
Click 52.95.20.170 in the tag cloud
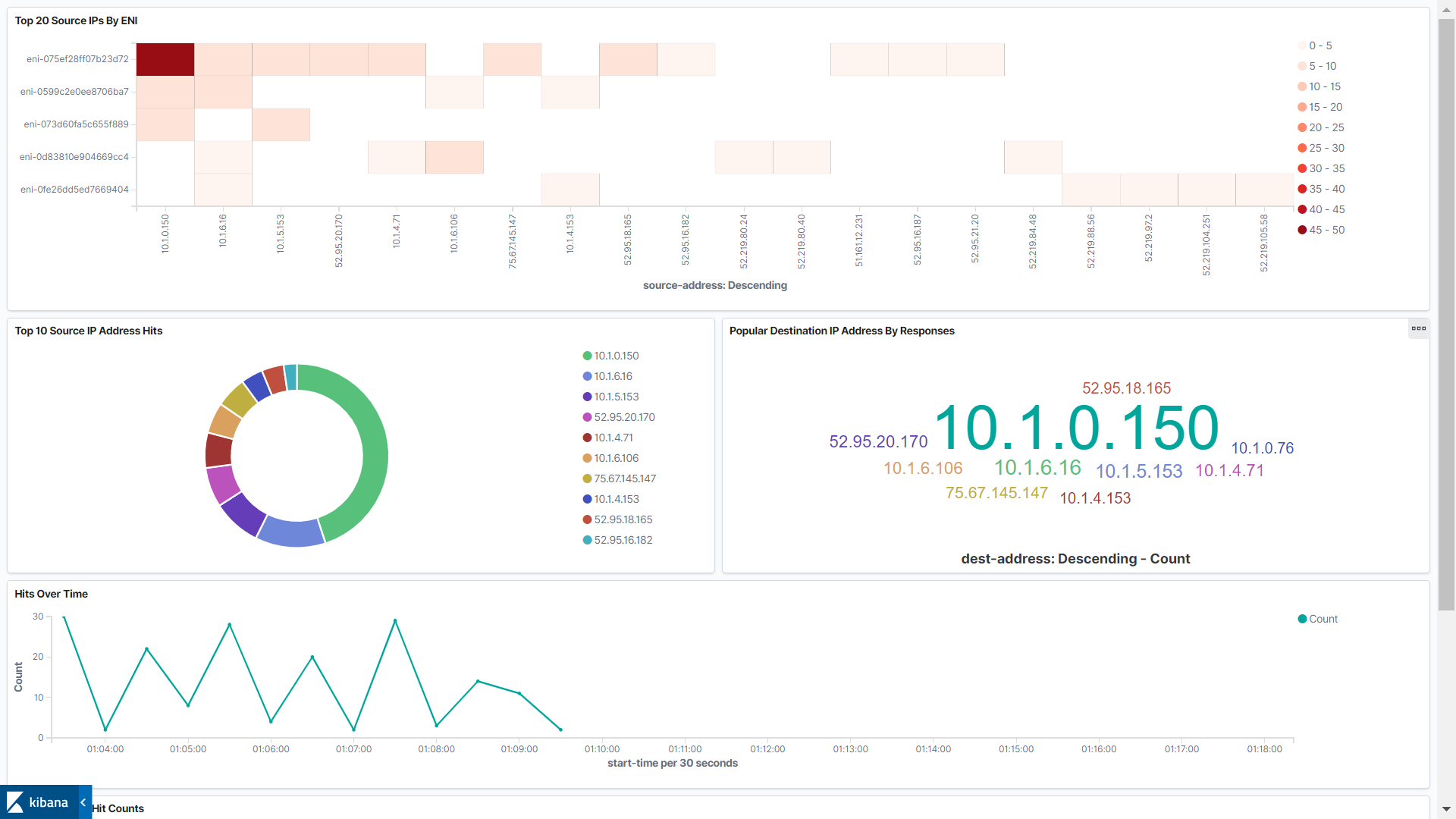click(x=878, y=441)
